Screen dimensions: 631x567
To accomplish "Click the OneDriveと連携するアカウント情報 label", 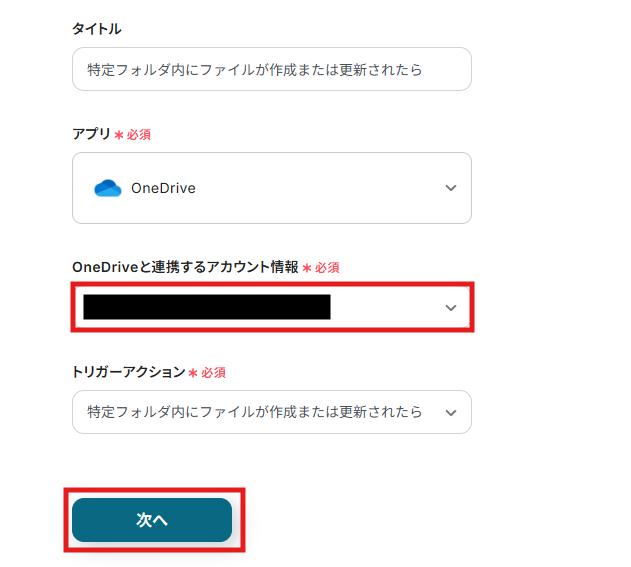I will tap(185, 267).
